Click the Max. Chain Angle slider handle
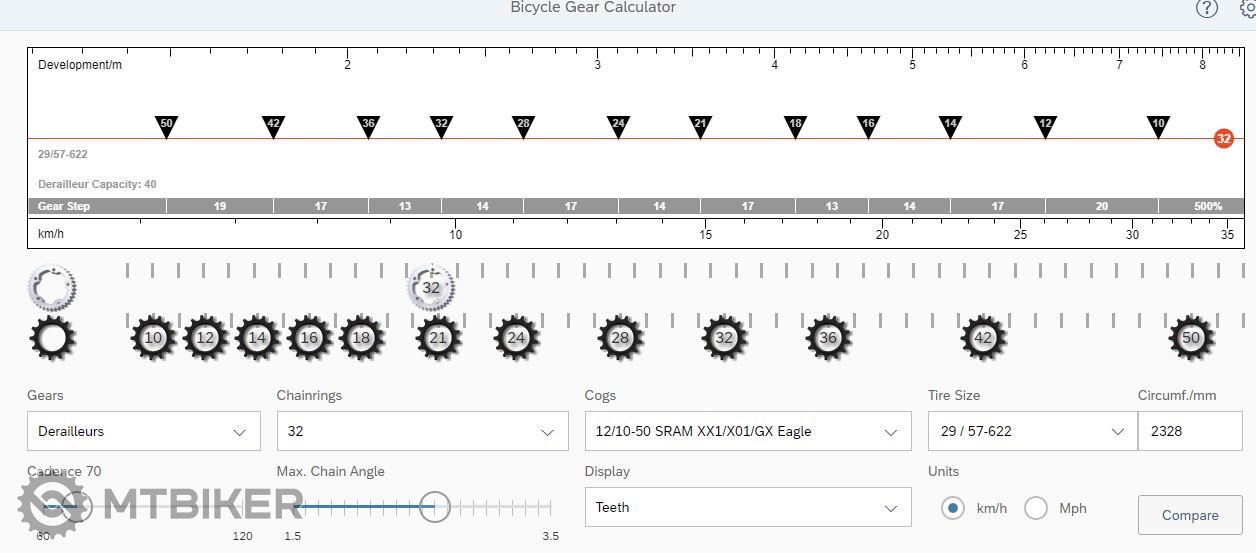 tap(434, 507)
